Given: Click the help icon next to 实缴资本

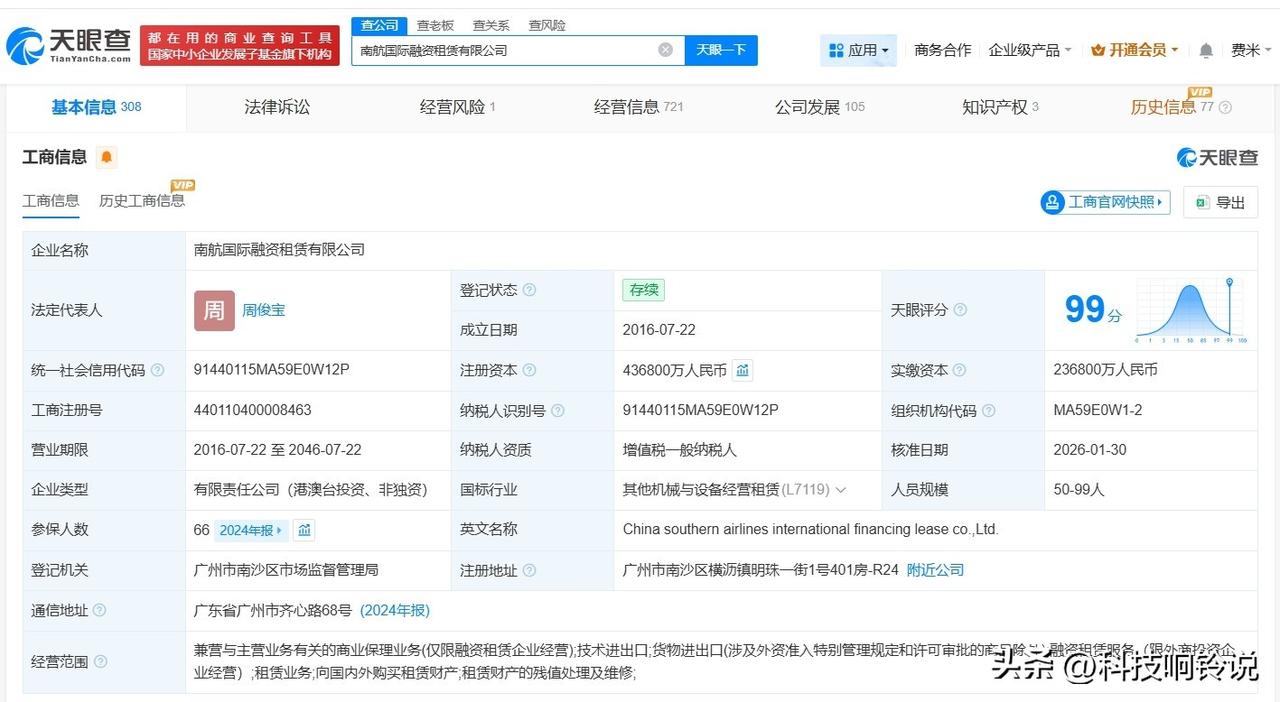Looking at the screenshot, I should pyautogui.click(x=960, y=370).
